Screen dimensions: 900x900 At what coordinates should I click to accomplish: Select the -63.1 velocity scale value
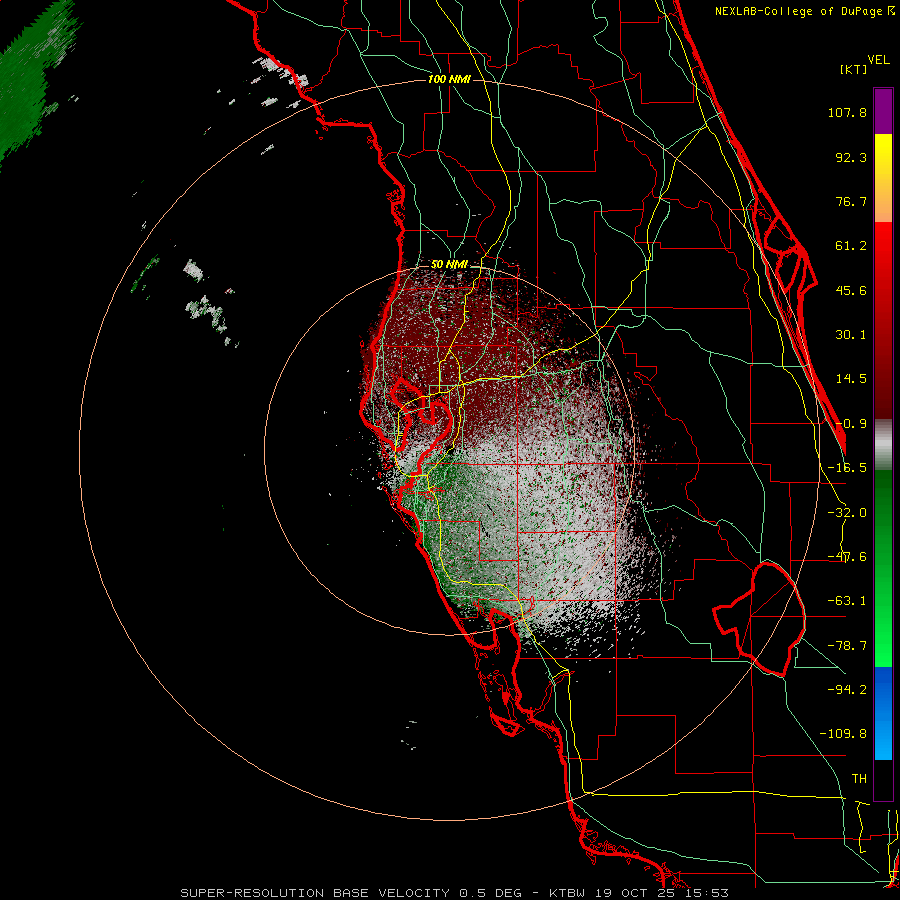pyautogui.click(x=847, y=601)
